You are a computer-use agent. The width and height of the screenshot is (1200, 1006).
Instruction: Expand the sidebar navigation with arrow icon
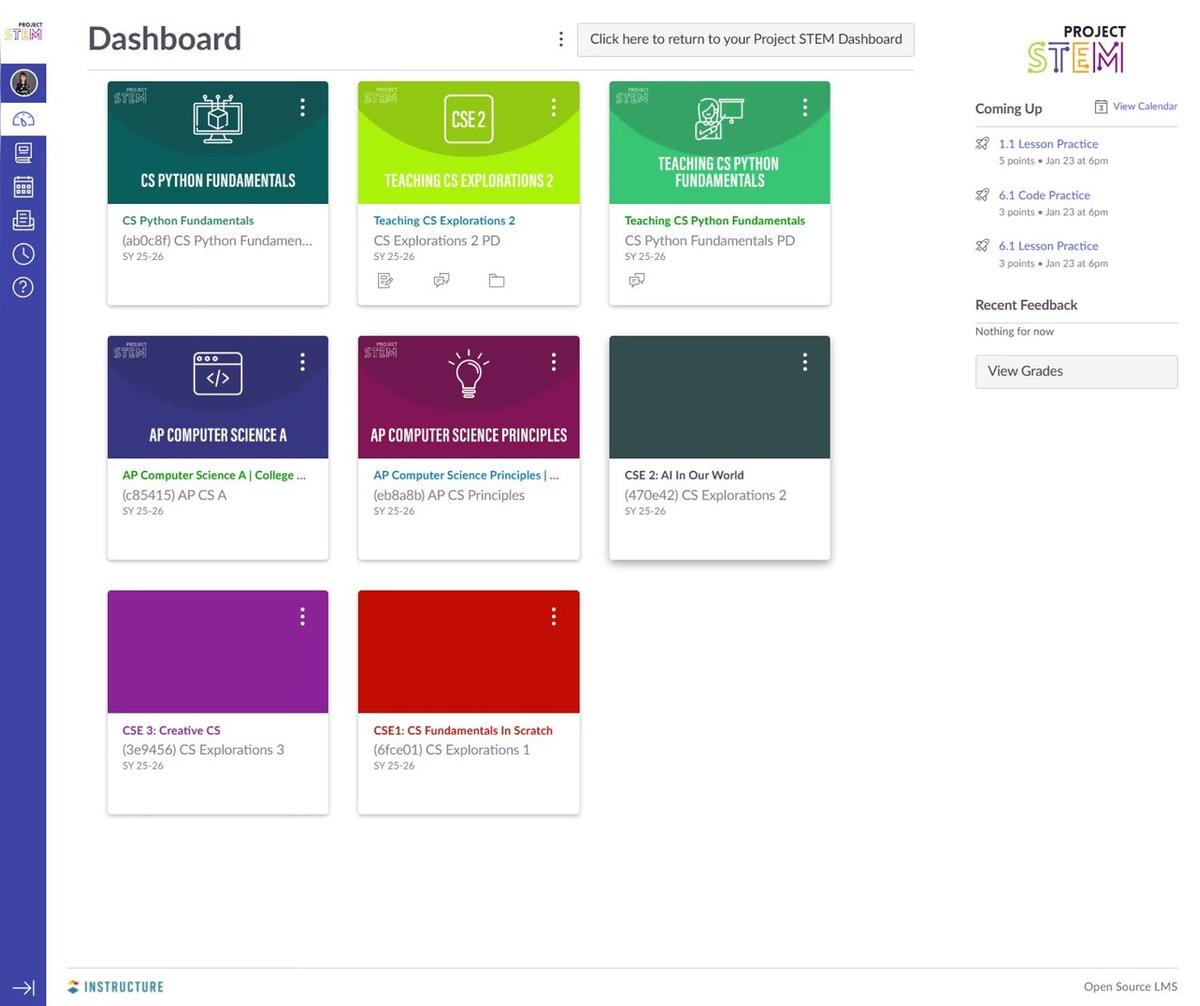[23, 988]
